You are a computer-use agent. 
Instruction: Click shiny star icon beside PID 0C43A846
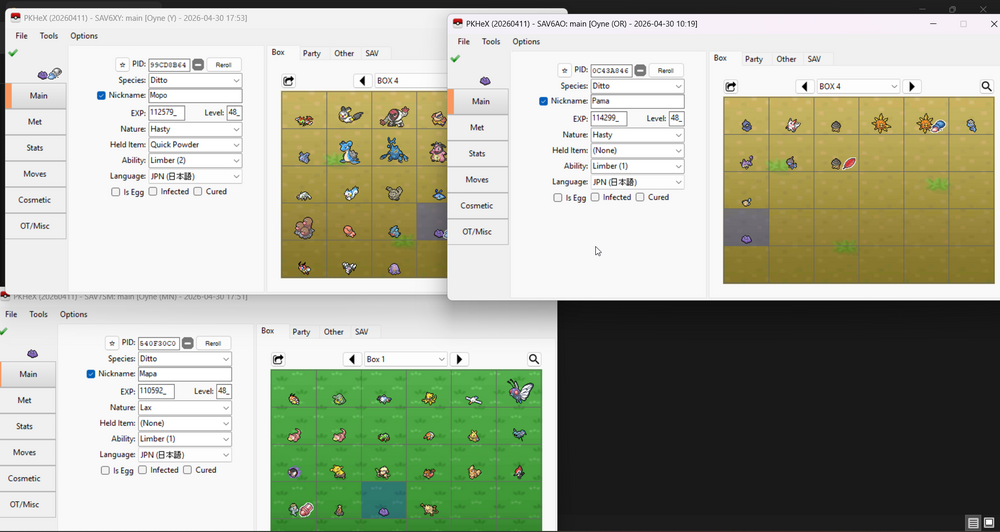[564, 70]
